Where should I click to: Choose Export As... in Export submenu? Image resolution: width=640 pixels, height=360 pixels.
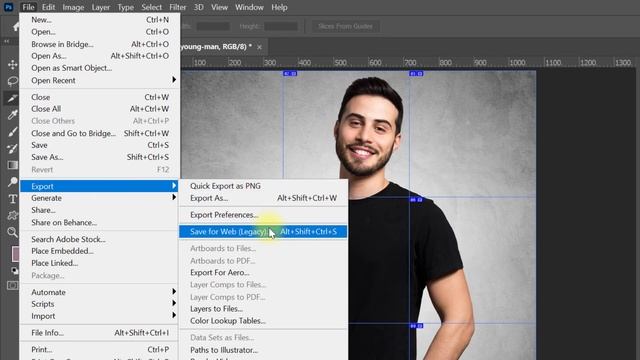(263, 198)
